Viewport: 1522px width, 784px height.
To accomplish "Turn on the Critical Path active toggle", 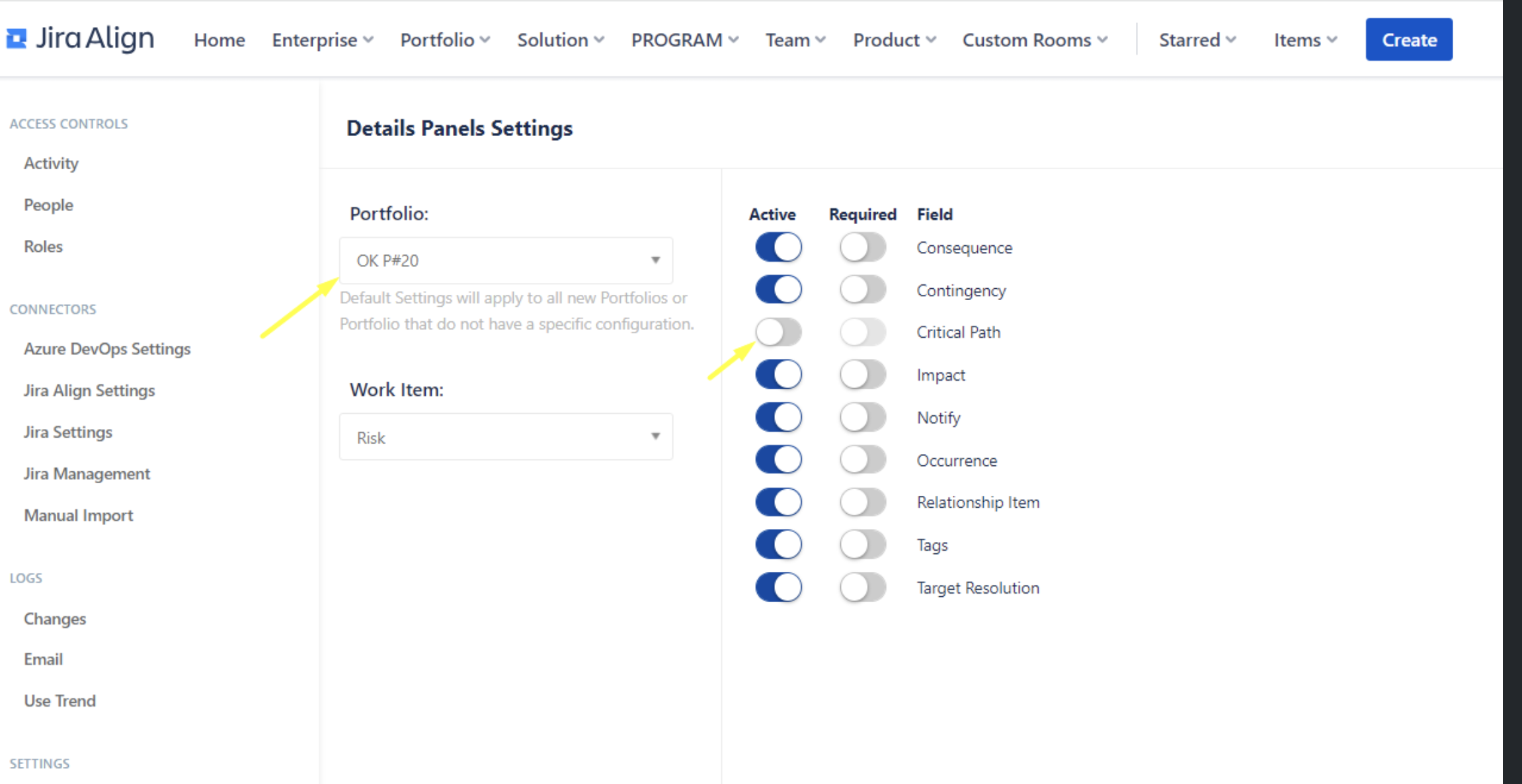I will 778,332.
